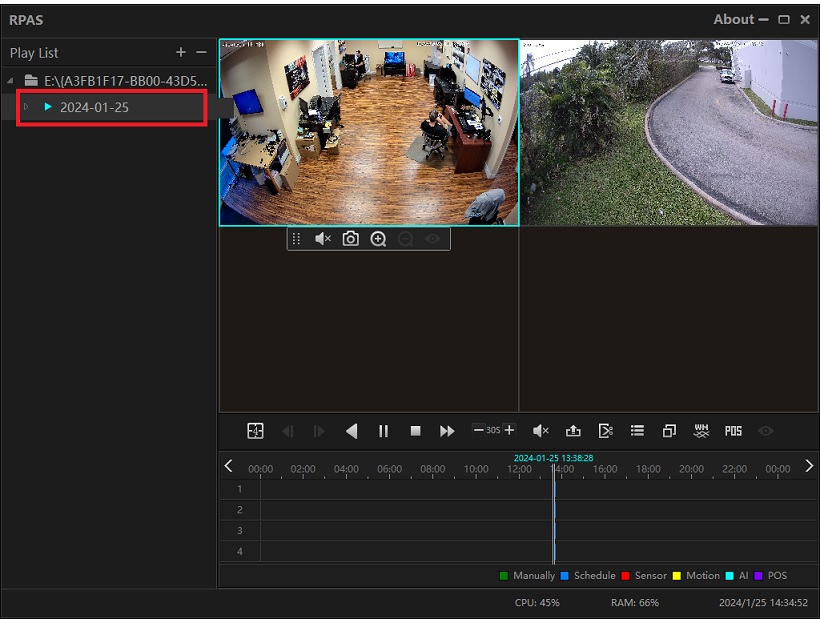Click the green Manually legend swatch

(x=504, y=576)
